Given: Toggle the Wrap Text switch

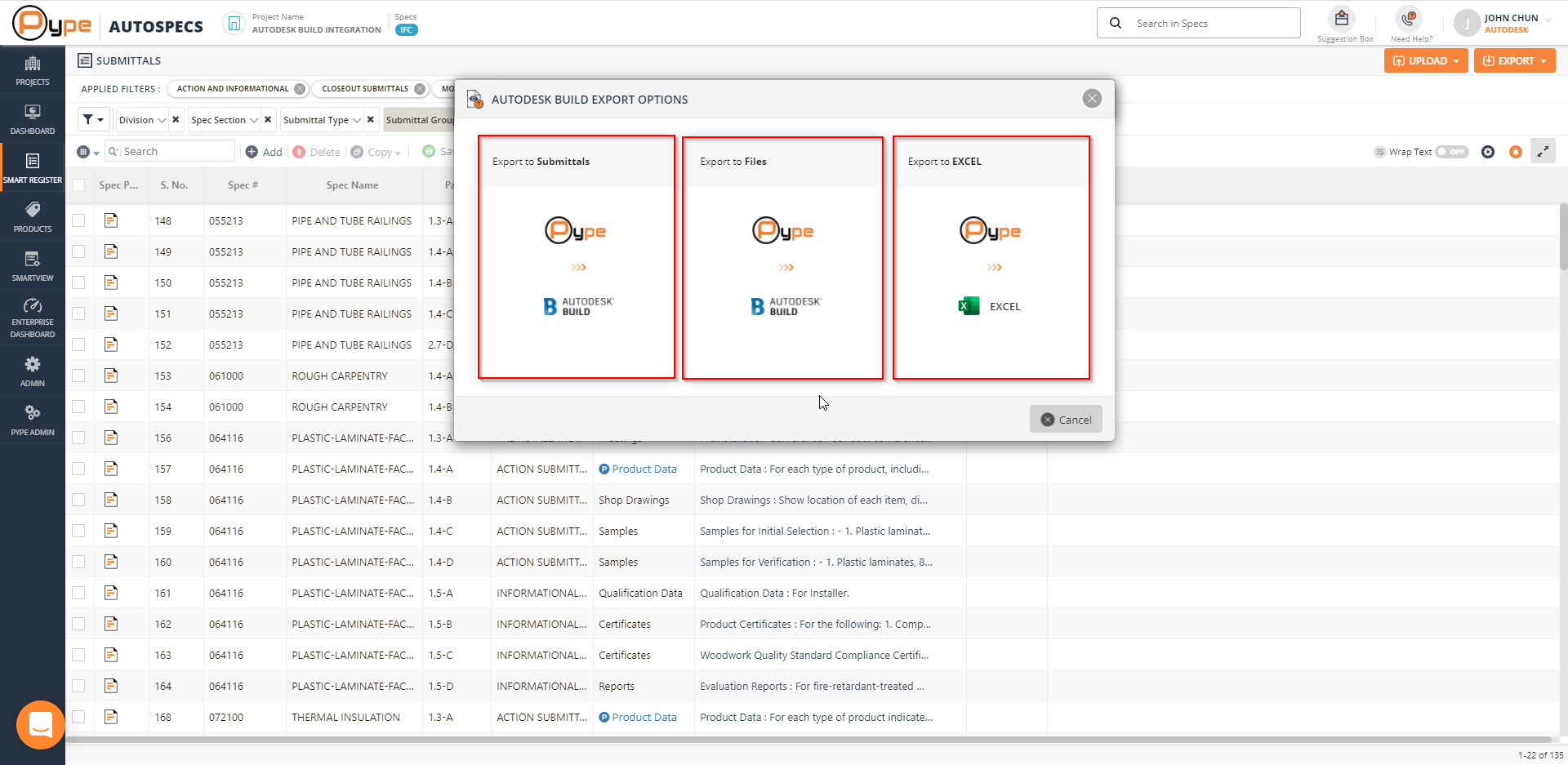Looking at the screenshot, I should coord(1452,152).
